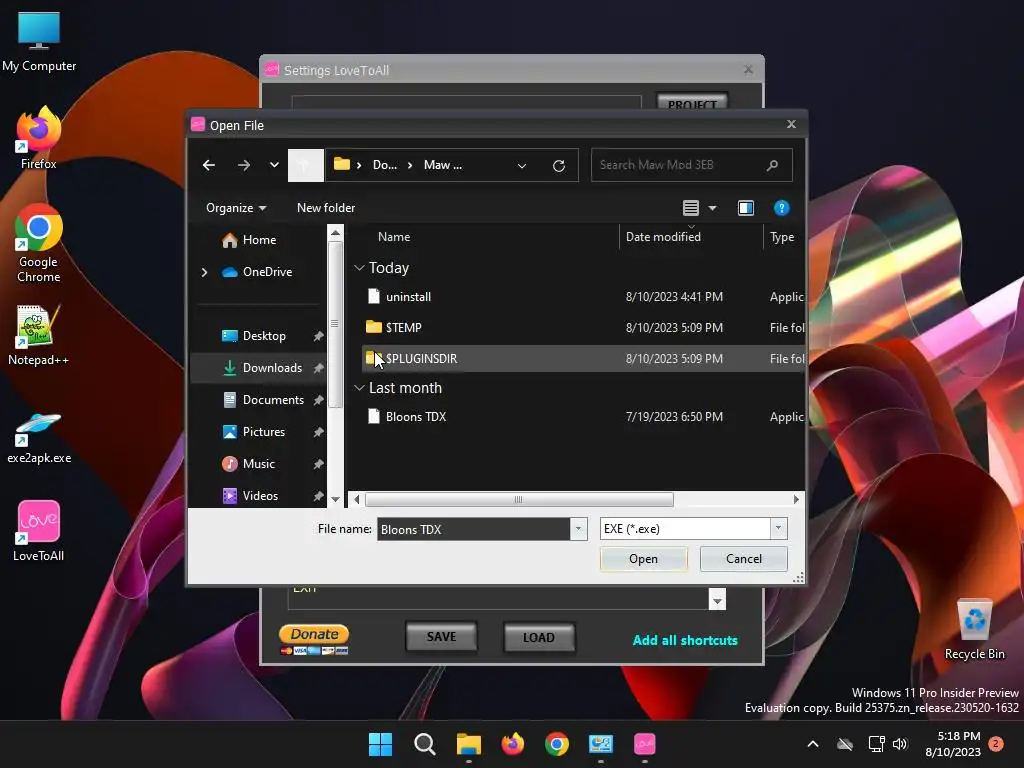1024x768 pixels.
Task: Collapse the Last month group
Action: click(359, 388)
